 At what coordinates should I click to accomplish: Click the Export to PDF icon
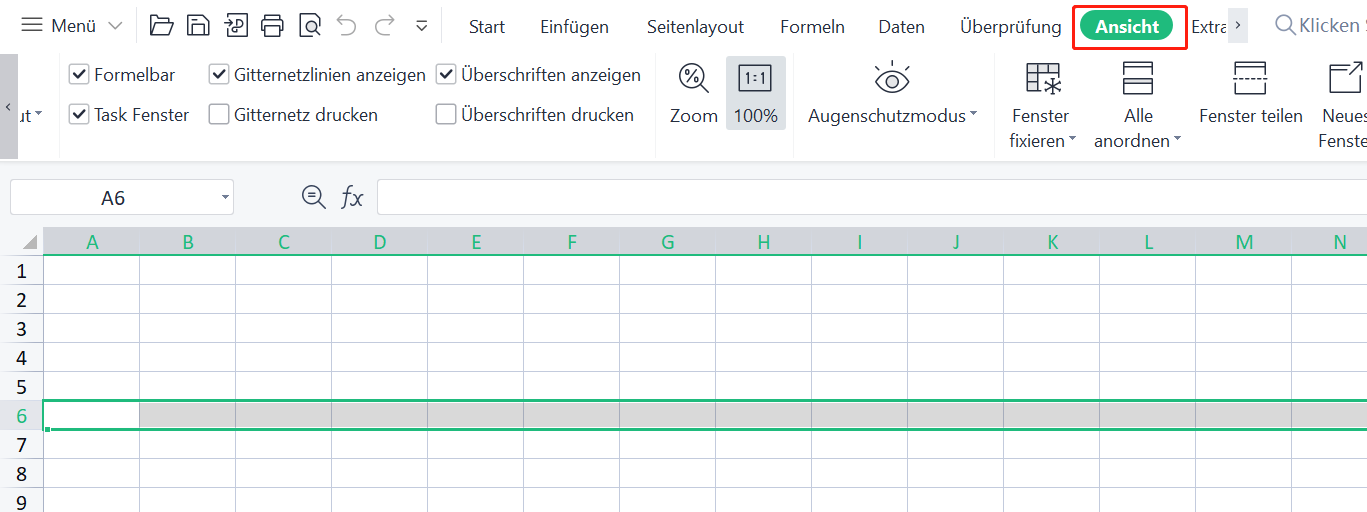tap(236, 26)
